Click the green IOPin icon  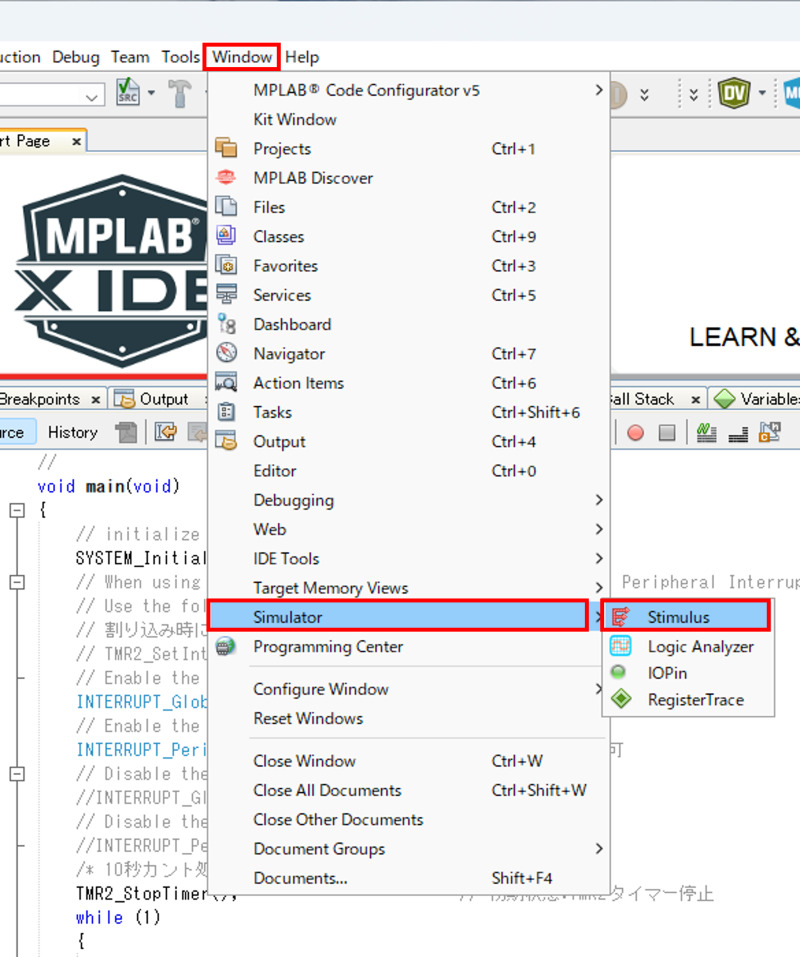pos(620,673)
